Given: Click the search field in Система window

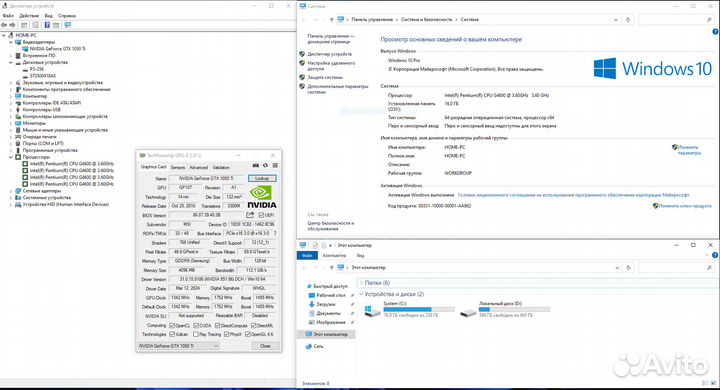Looking at the screenshot, I should (x=676, y=20).
